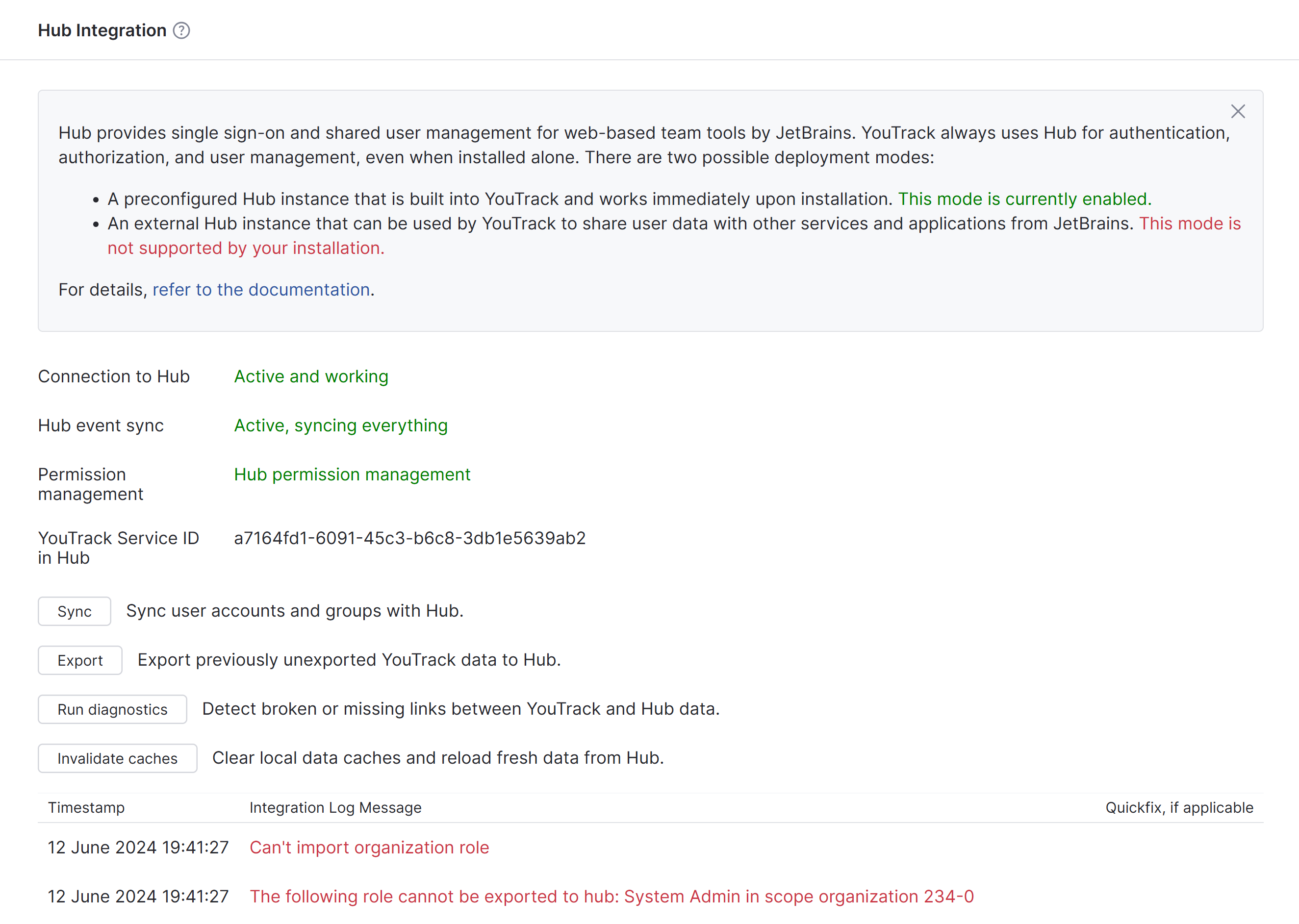1299x924 pixels.
Task: Open Hub permission management link
Action: click(352, 474)
